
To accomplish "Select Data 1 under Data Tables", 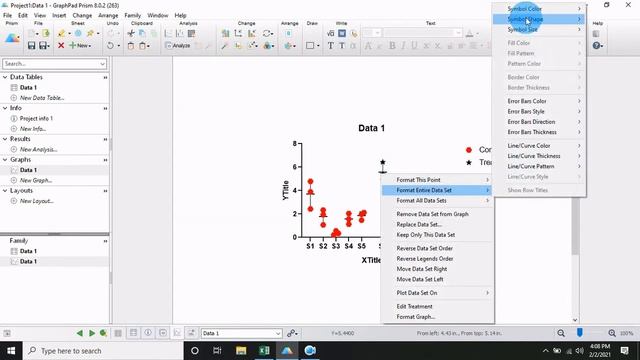I will (28, 87).
